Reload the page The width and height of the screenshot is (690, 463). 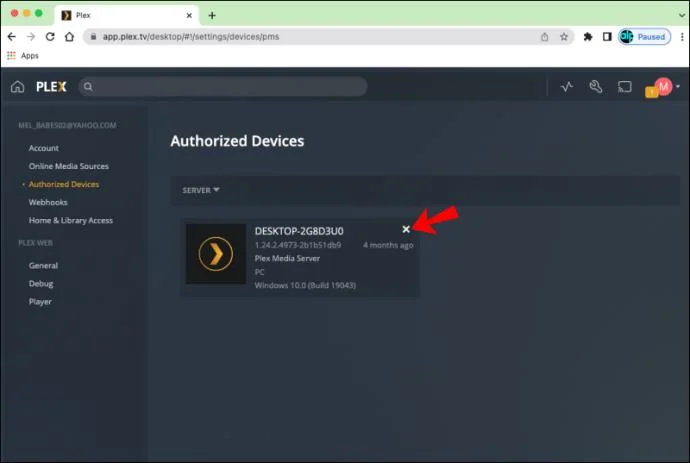coord(50,37)
